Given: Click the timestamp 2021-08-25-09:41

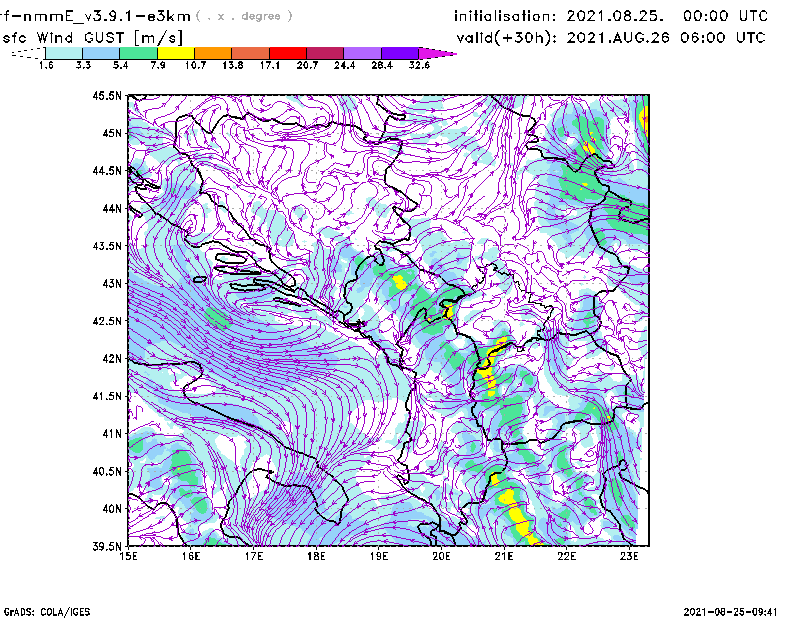Looking at the screenshot, I should [x=730, y=612].
